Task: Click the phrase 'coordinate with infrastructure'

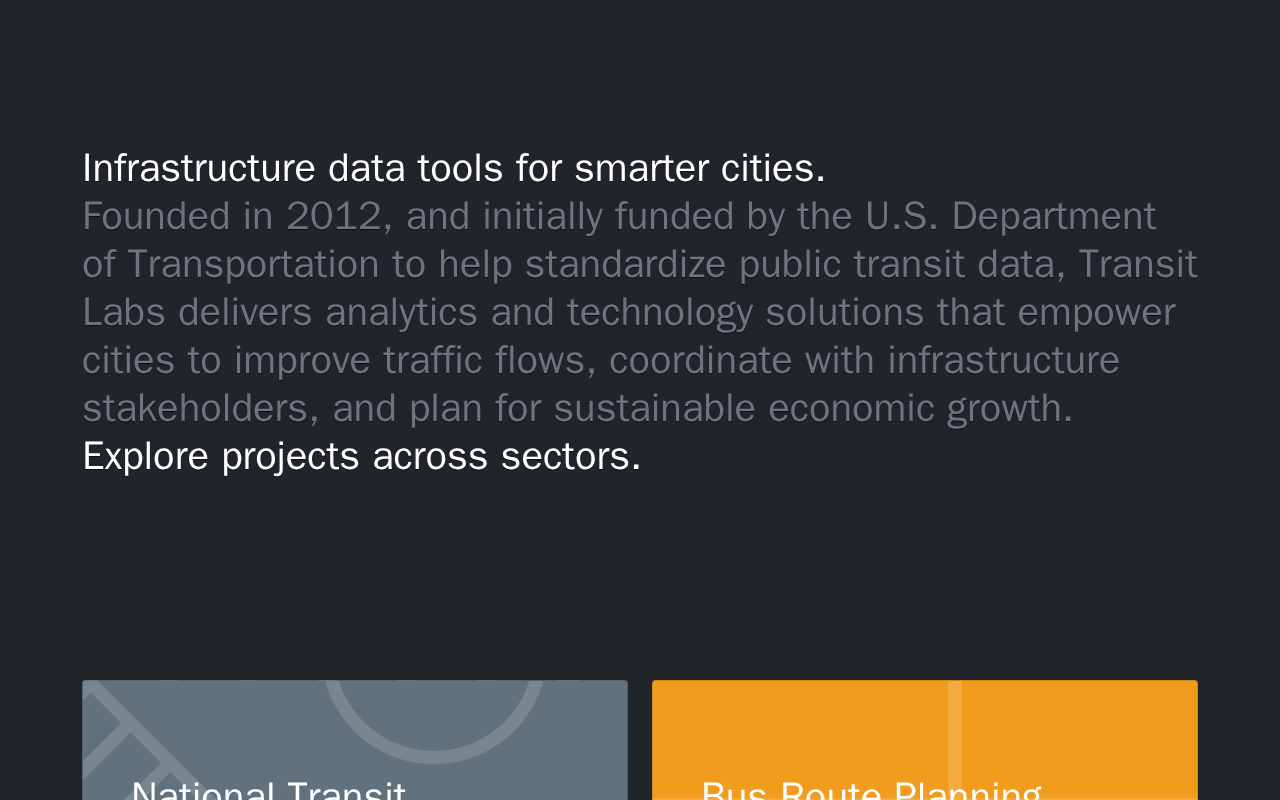Action: click(x=864, y=360)
